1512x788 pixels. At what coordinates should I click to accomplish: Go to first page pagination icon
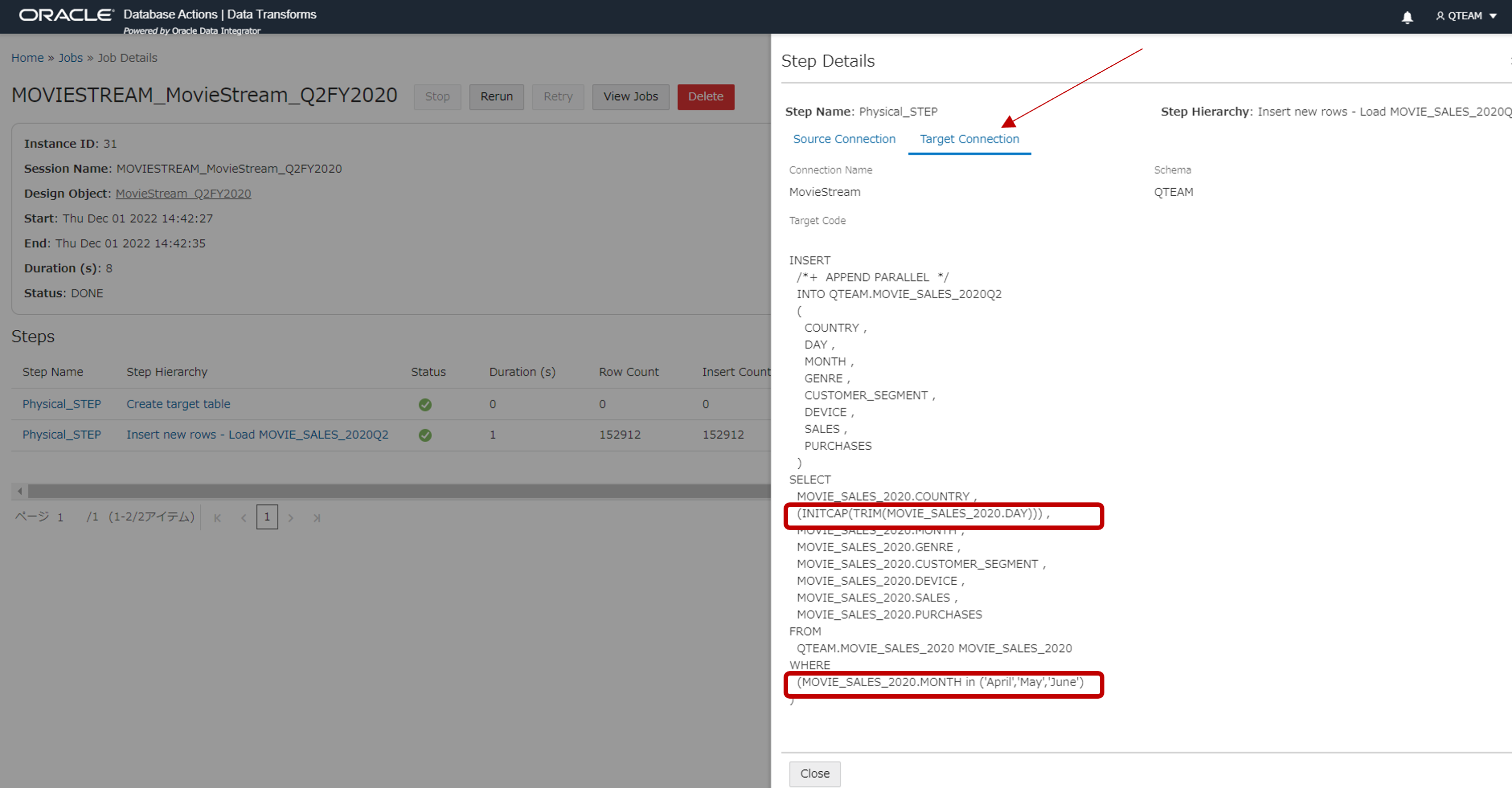[x=217, y=517]
